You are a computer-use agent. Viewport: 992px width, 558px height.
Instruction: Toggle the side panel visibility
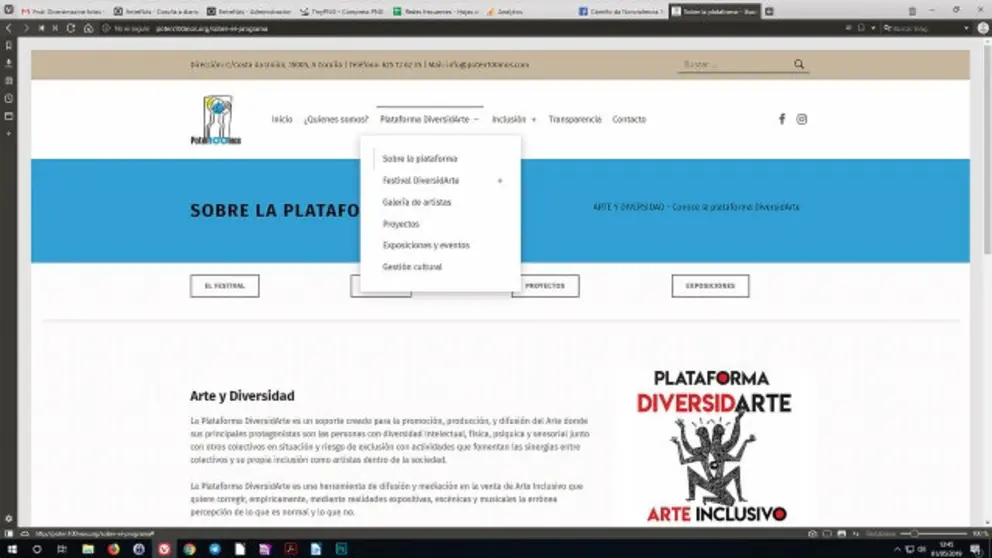[9, 534]
